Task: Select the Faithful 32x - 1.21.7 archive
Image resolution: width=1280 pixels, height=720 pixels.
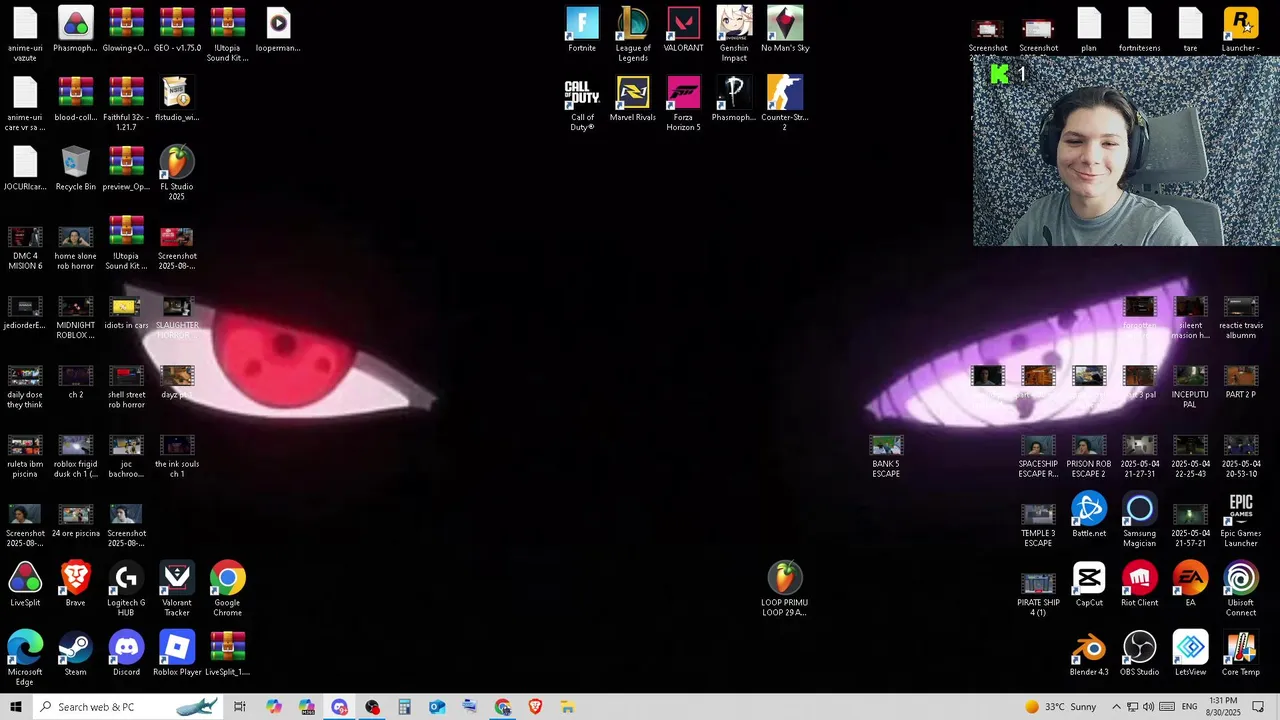Action: click(x=126, y=104)
